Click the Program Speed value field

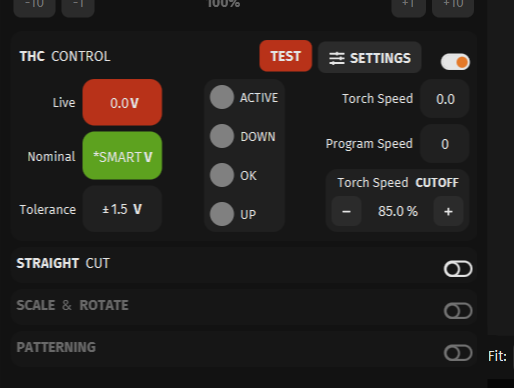[445, 144]
